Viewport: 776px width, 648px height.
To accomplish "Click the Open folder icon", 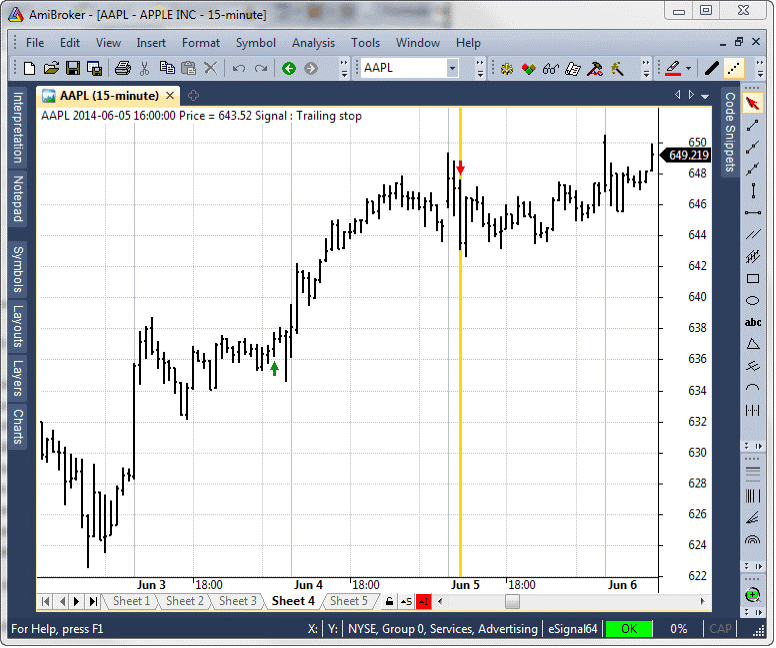I will click(x=51, y=68).
